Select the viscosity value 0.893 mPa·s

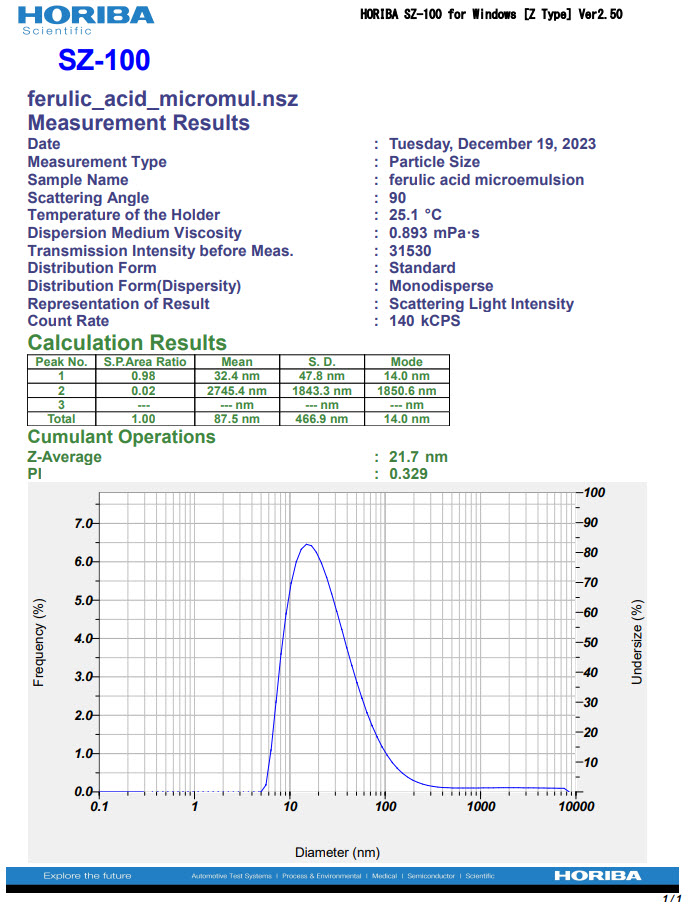coord(434,233)
